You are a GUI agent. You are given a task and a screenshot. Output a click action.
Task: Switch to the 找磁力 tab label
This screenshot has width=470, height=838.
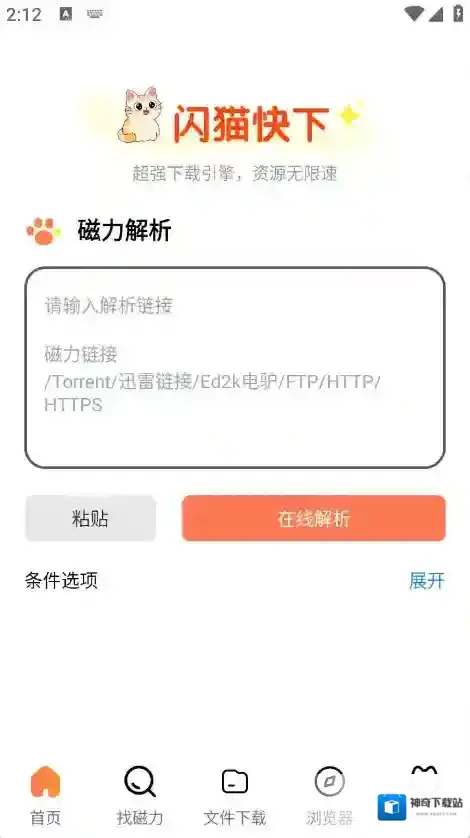pyautogui.click(x=140, y=818)
